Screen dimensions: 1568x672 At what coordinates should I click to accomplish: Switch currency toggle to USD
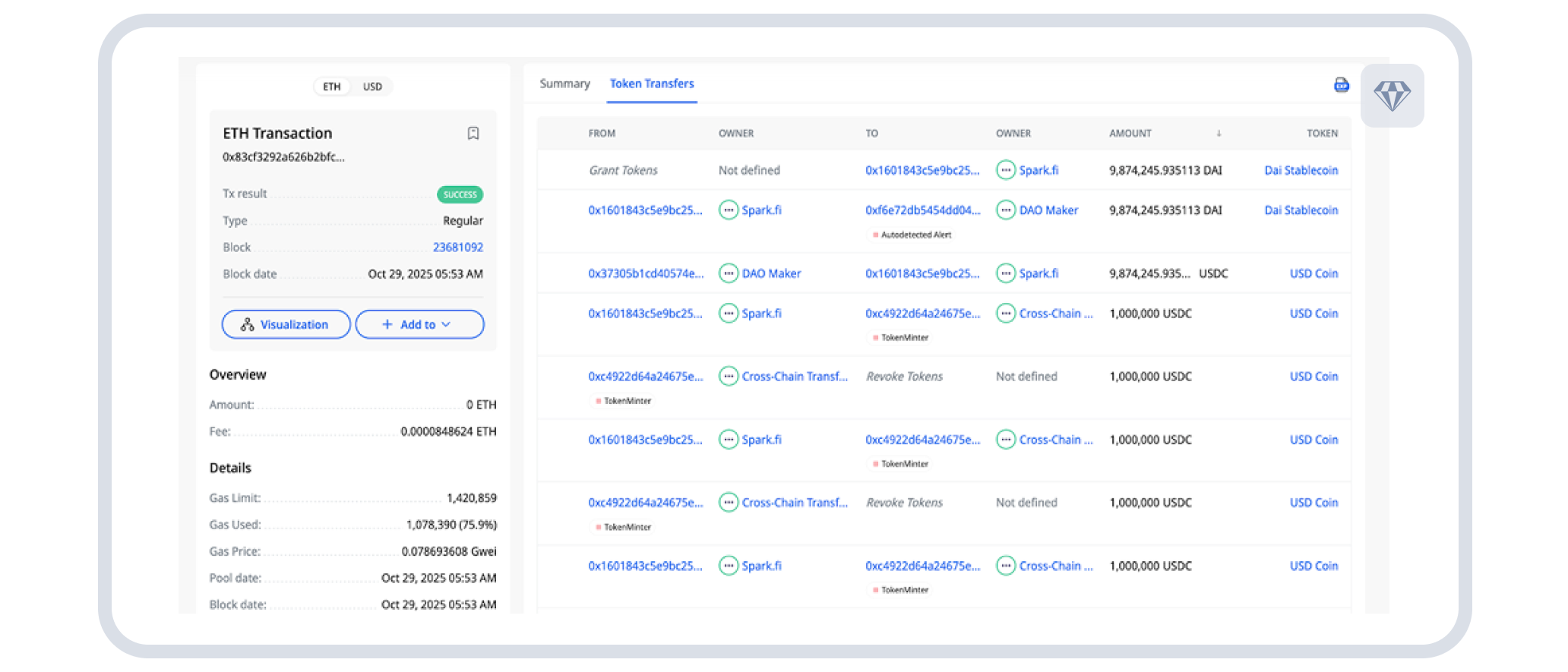tap(372, 87)
